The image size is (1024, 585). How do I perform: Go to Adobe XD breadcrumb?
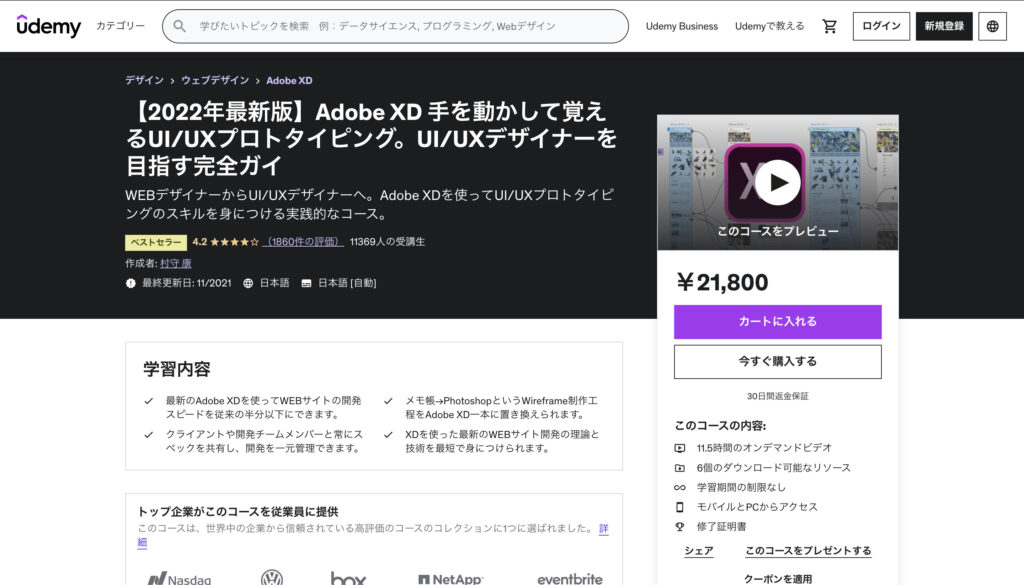click(289, 80)
